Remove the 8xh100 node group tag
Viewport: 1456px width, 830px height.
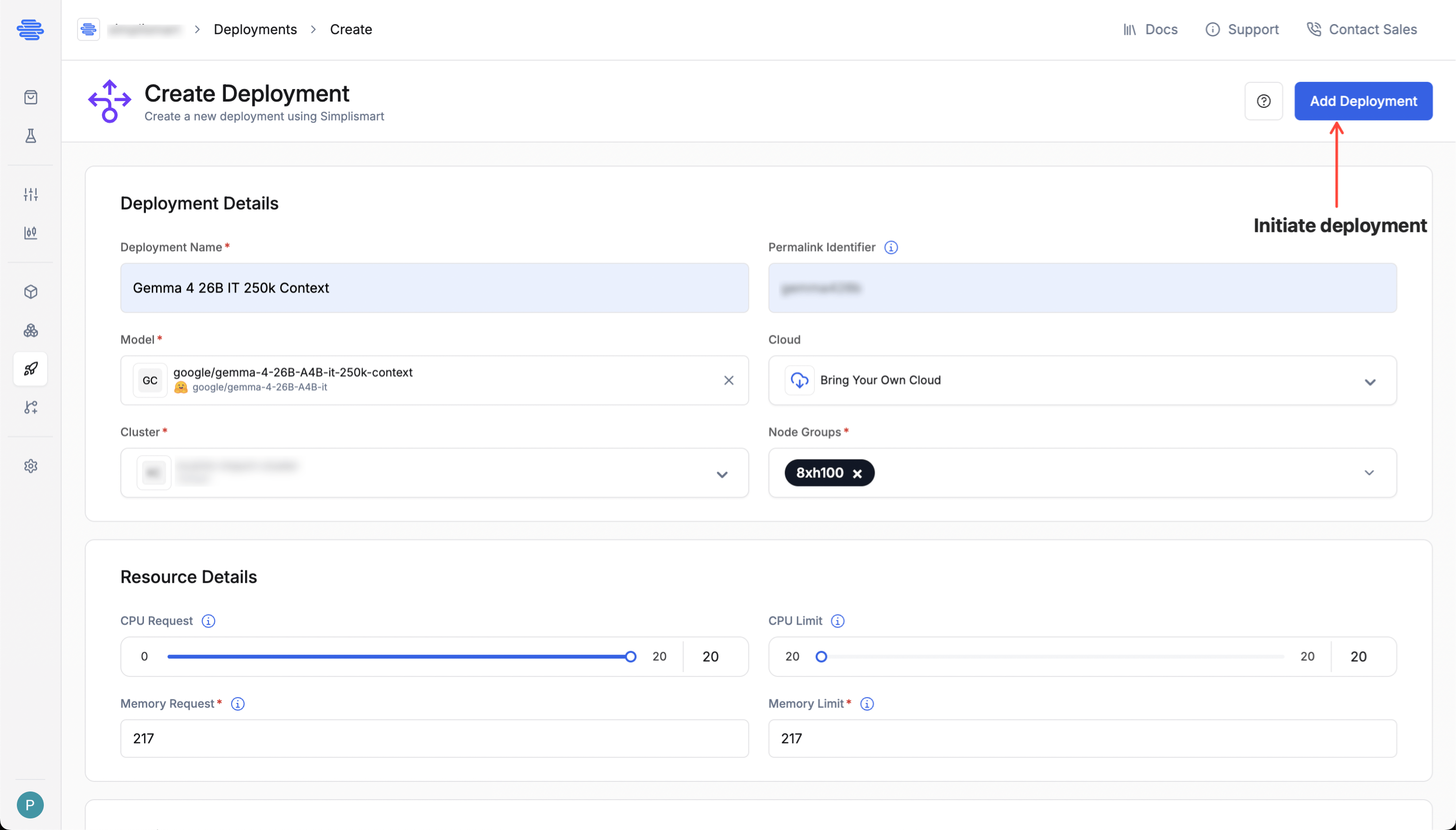858,474
